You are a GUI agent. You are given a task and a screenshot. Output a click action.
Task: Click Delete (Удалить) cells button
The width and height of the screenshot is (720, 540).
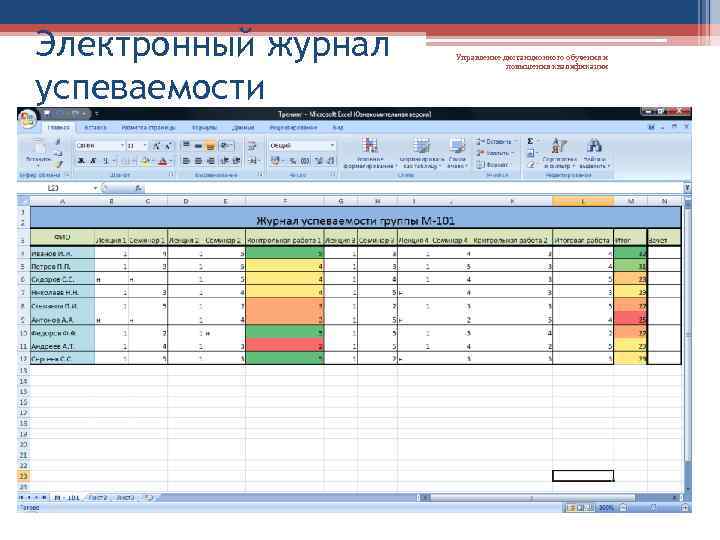(494, 153)
